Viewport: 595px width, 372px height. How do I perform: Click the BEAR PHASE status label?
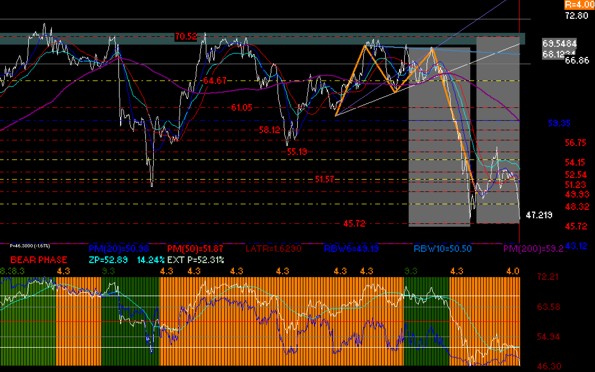click(x=39, y=260)
